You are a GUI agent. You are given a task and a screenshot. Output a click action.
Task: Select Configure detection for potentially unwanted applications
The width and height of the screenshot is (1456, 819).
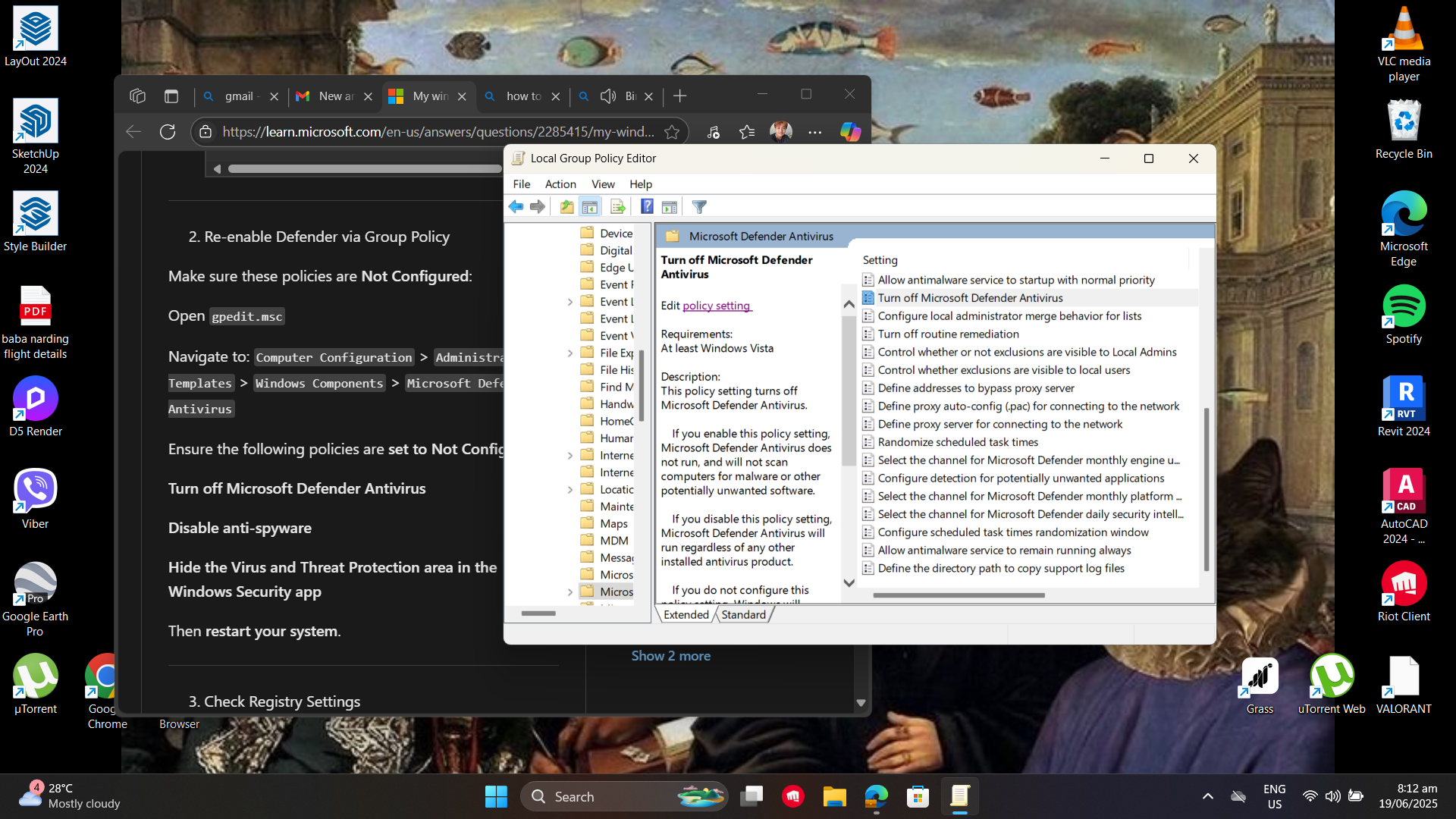pos(1021,478)
